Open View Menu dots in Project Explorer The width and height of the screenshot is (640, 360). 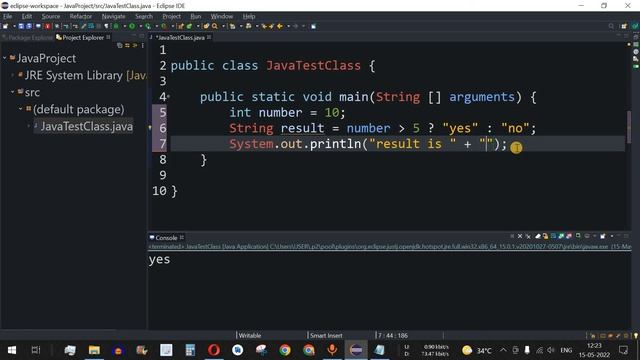tap(142, 45)
